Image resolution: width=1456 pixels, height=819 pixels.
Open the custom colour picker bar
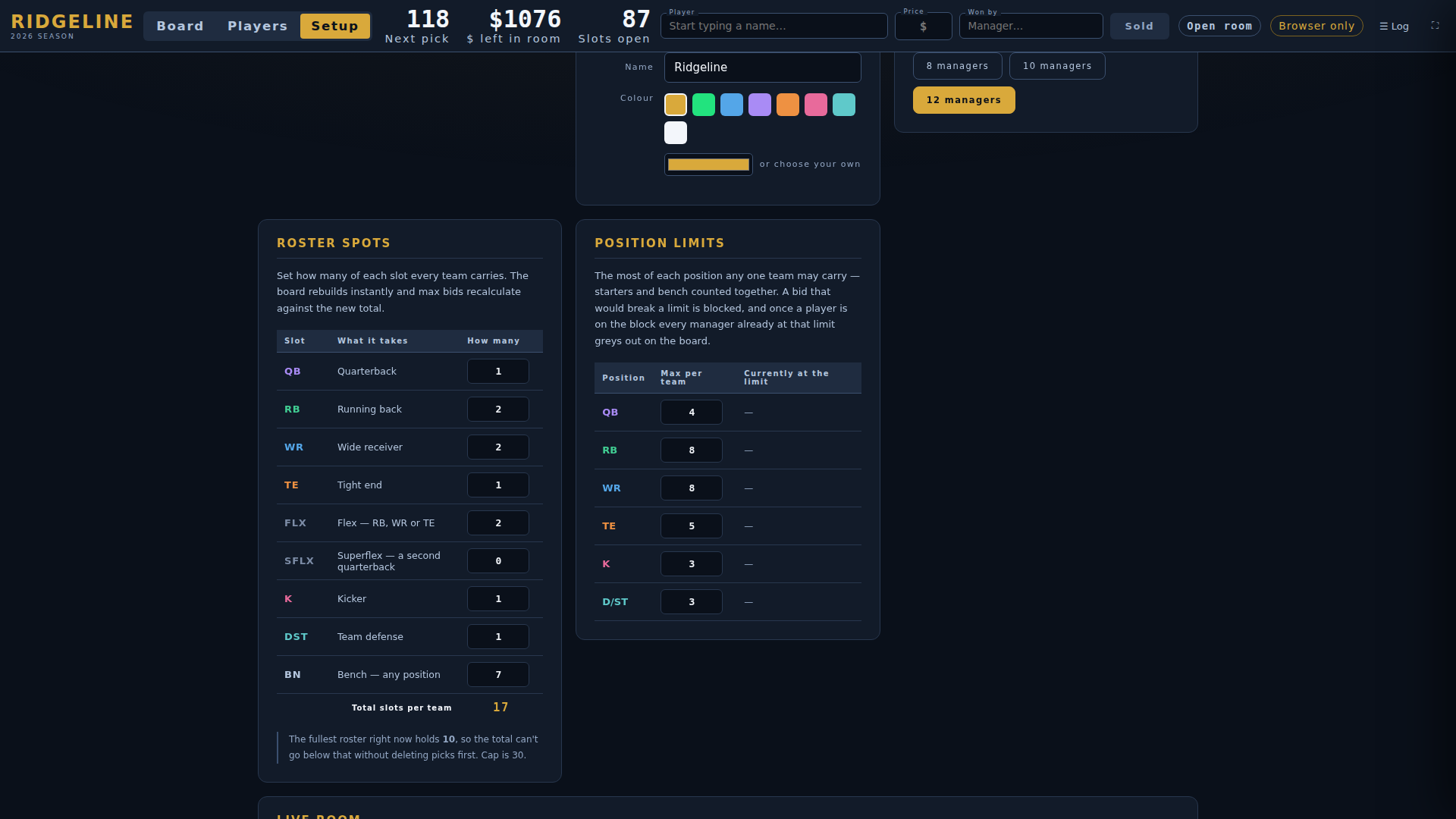coord(708,165)
